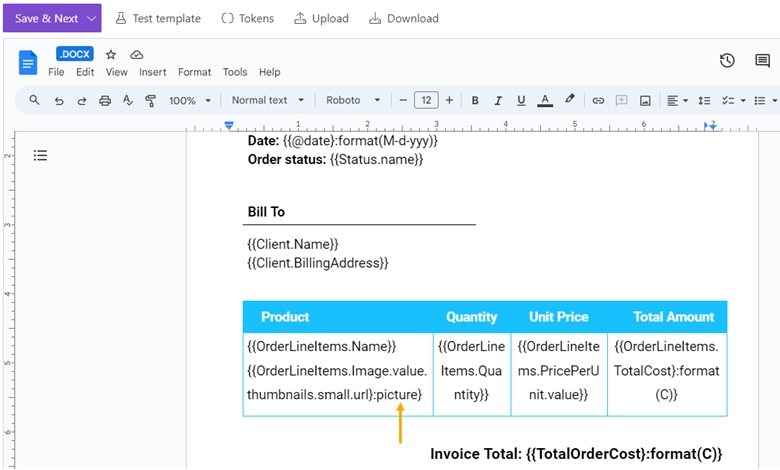Open the Format menu

point(195,72)
